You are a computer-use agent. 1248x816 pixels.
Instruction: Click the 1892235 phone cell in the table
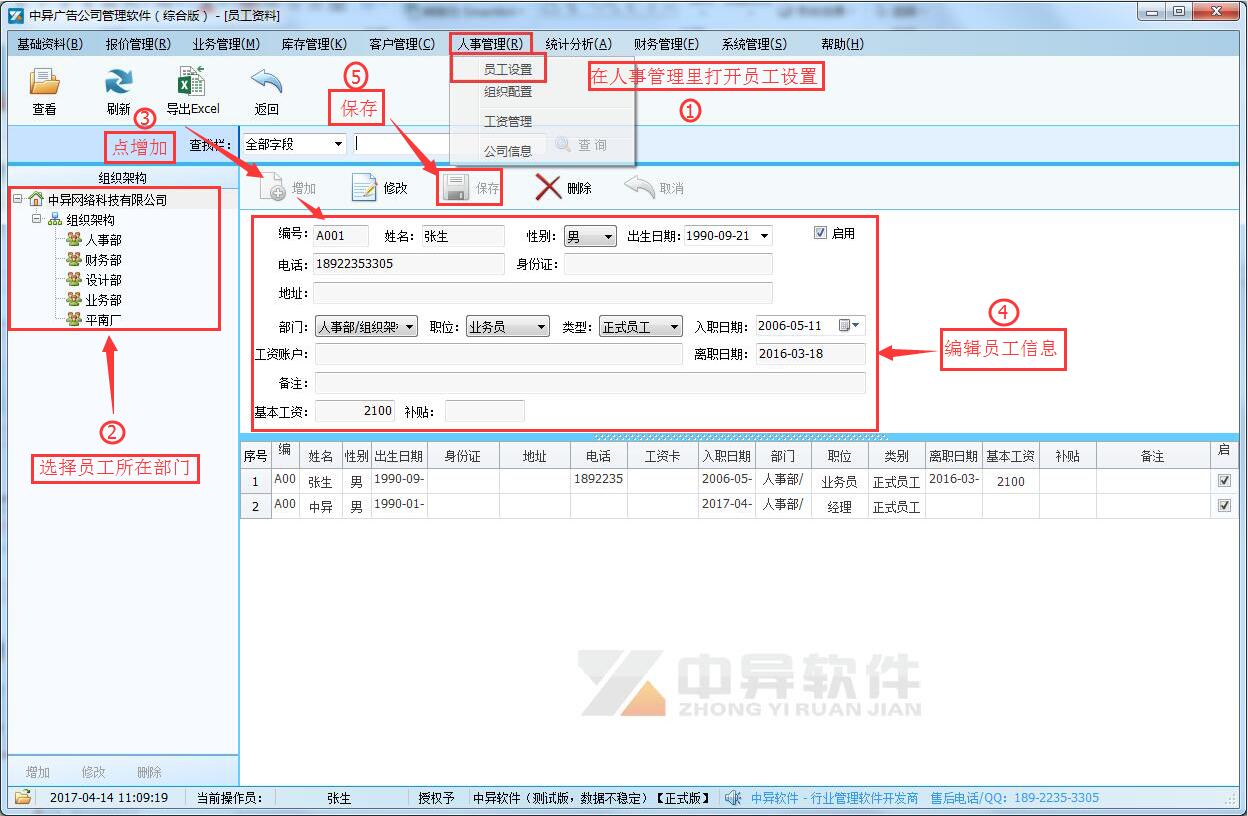[599, 480]
